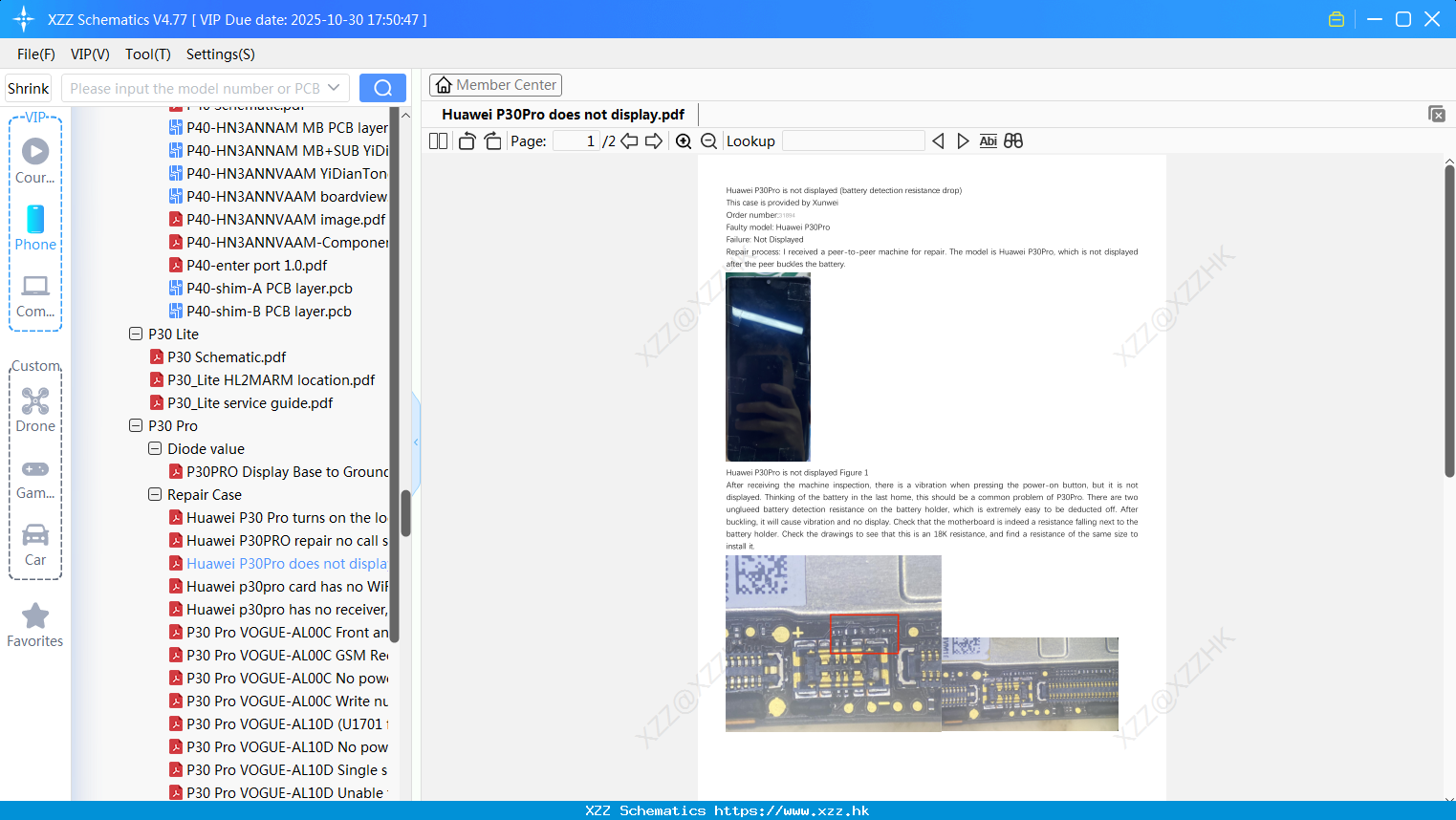Open the Car category

click(x=35, y=545)
